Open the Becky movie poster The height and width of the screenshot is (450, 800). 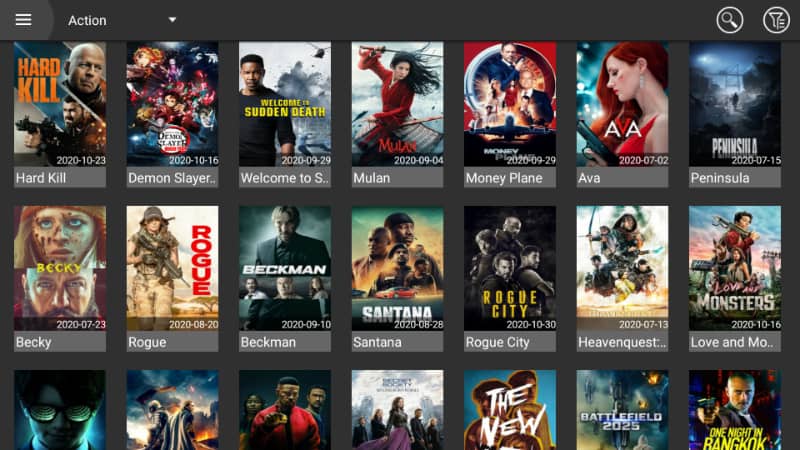click(x=60, y=268)
